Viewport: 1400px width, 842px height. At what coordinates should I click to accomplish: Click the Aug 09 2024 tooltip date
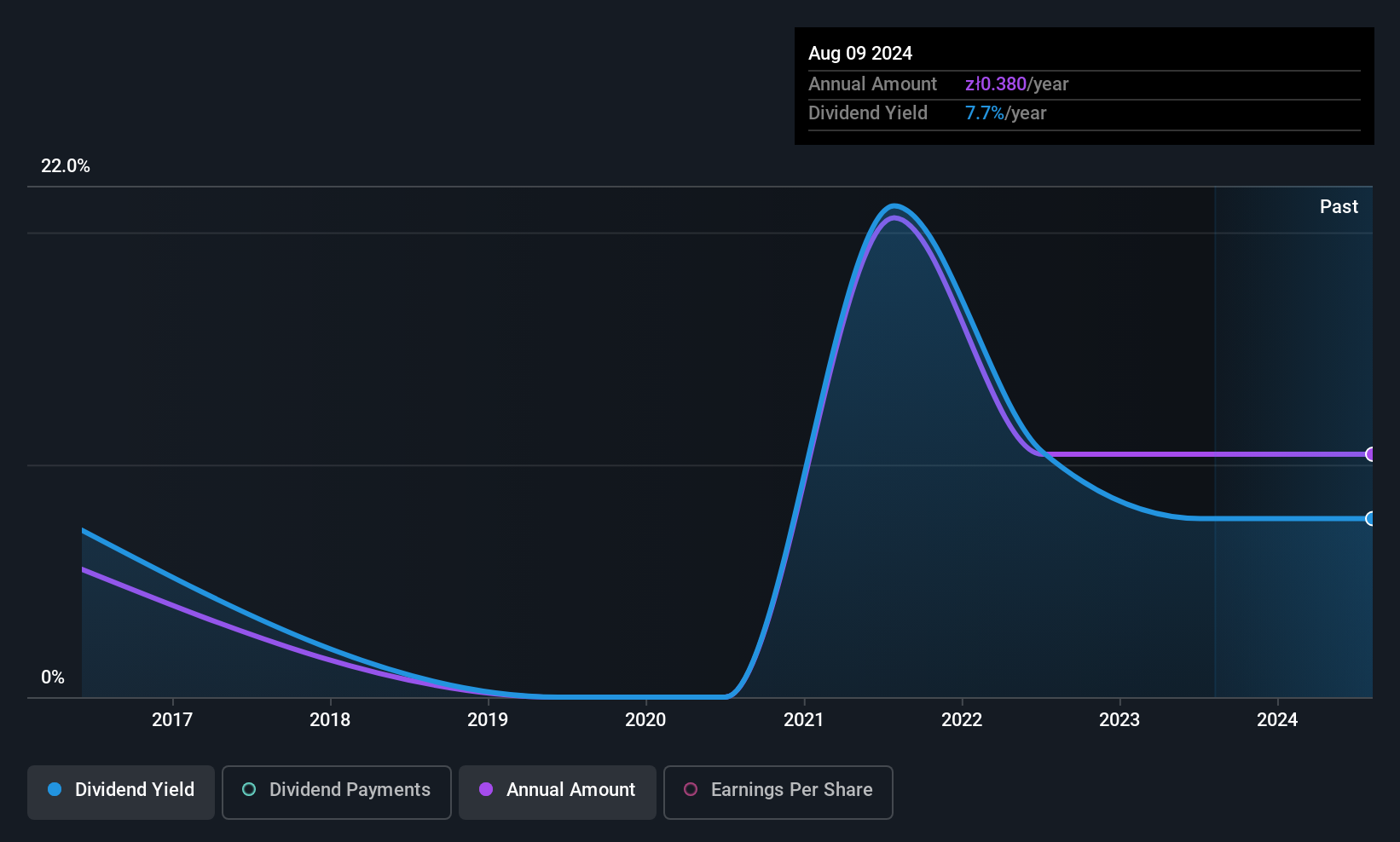860,54
